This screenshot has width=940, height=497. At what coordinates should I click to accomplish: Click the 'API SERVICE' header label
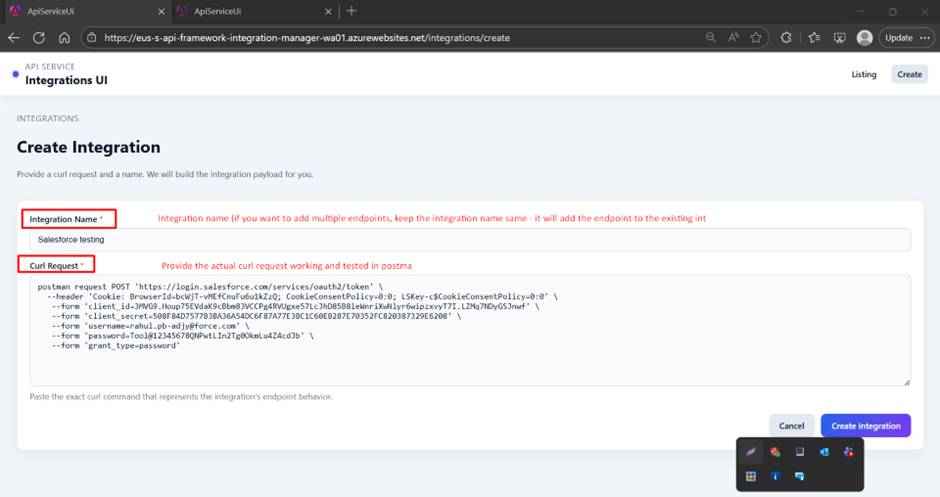pyautogui.click(x=50, y=67)
